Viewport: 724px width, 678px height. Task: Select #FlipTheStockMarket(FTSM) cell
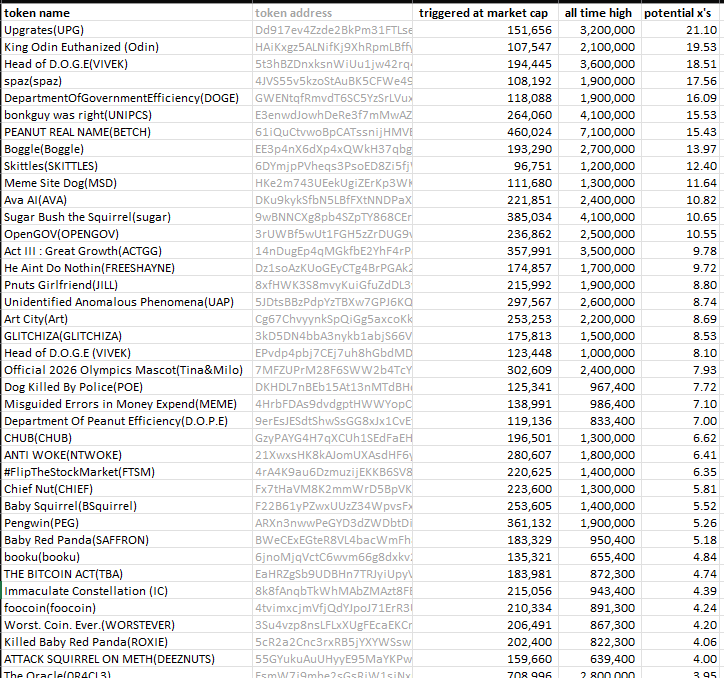click(x=127, y=472)
